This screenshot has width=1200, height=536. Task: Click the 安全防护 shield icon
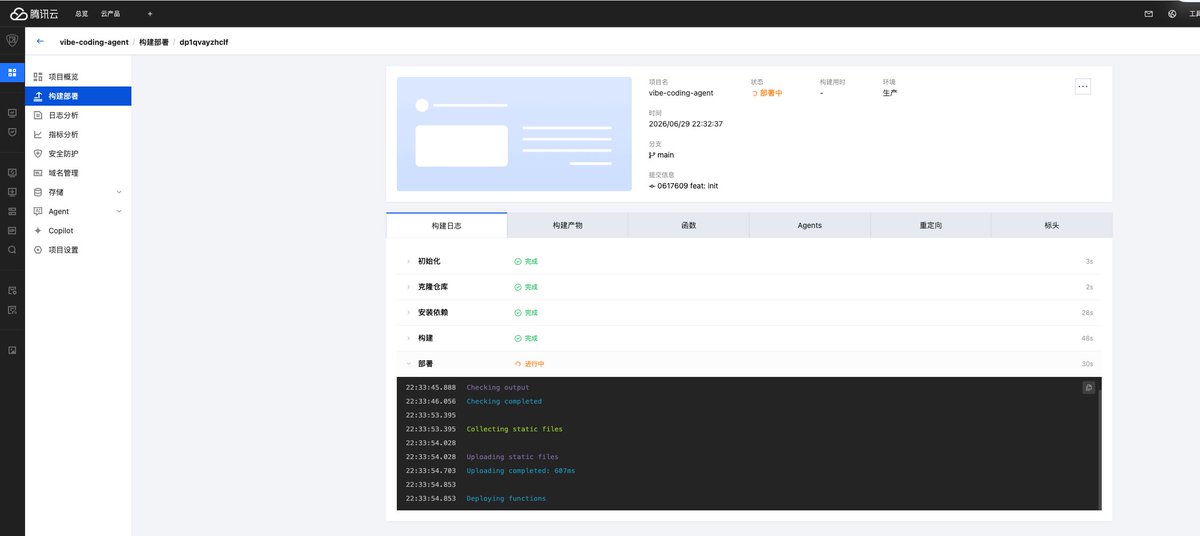(38, 153)
